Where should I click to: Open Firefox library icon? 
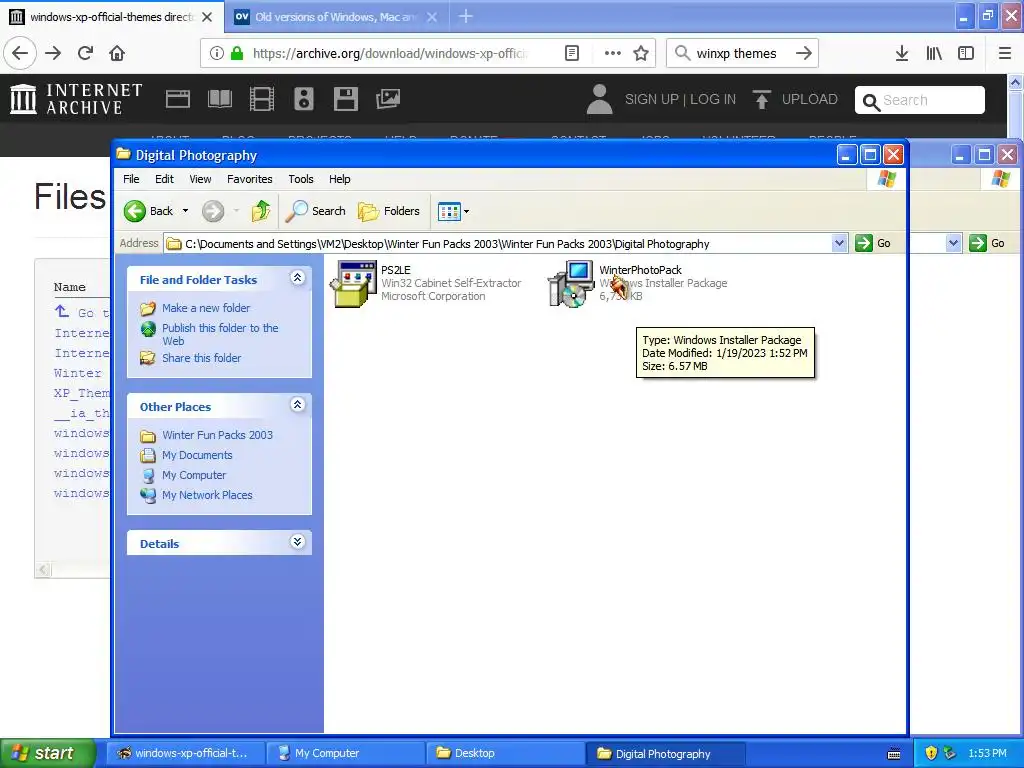pyautogui.click(x=934, y=54)
